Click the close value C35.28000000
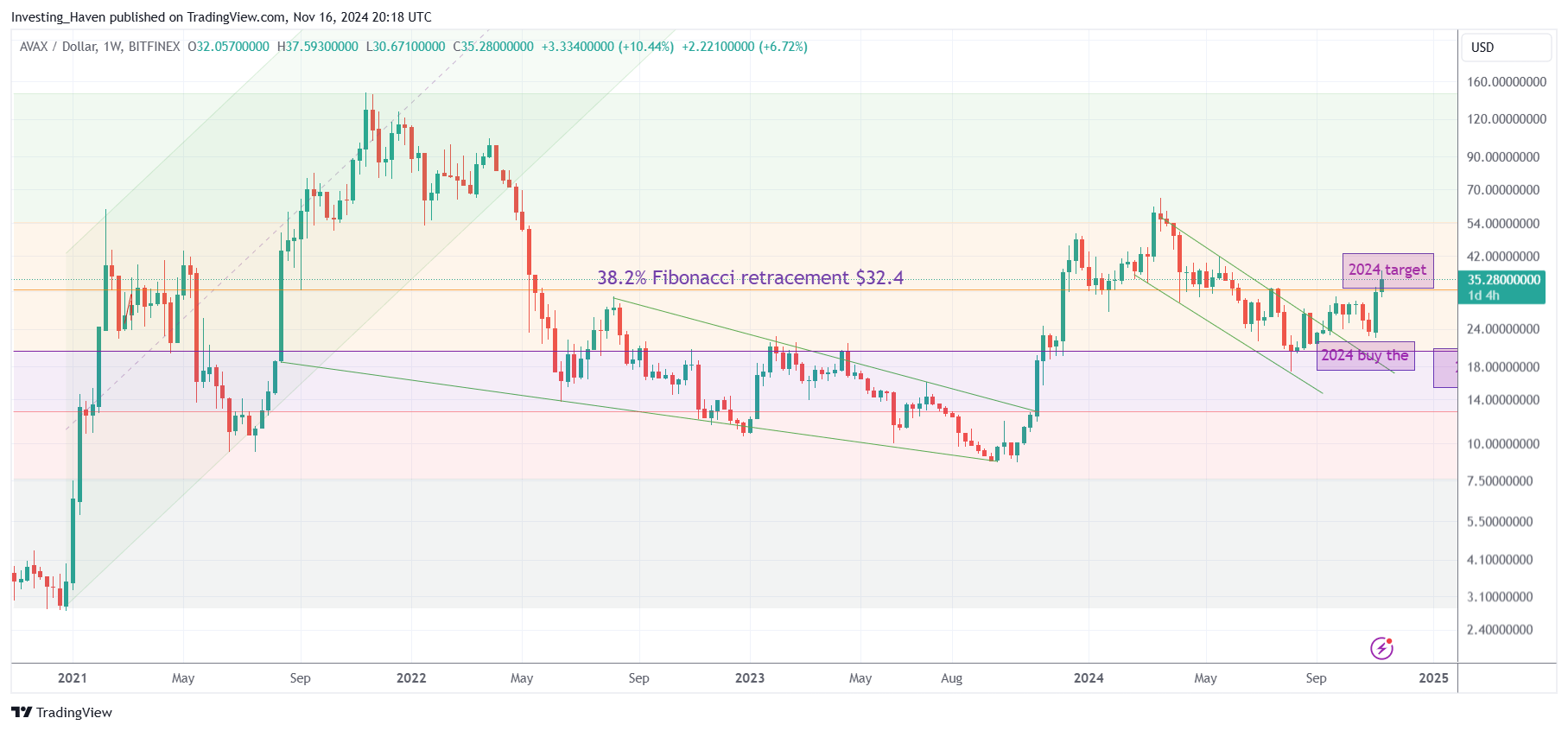 pos(493,47)
